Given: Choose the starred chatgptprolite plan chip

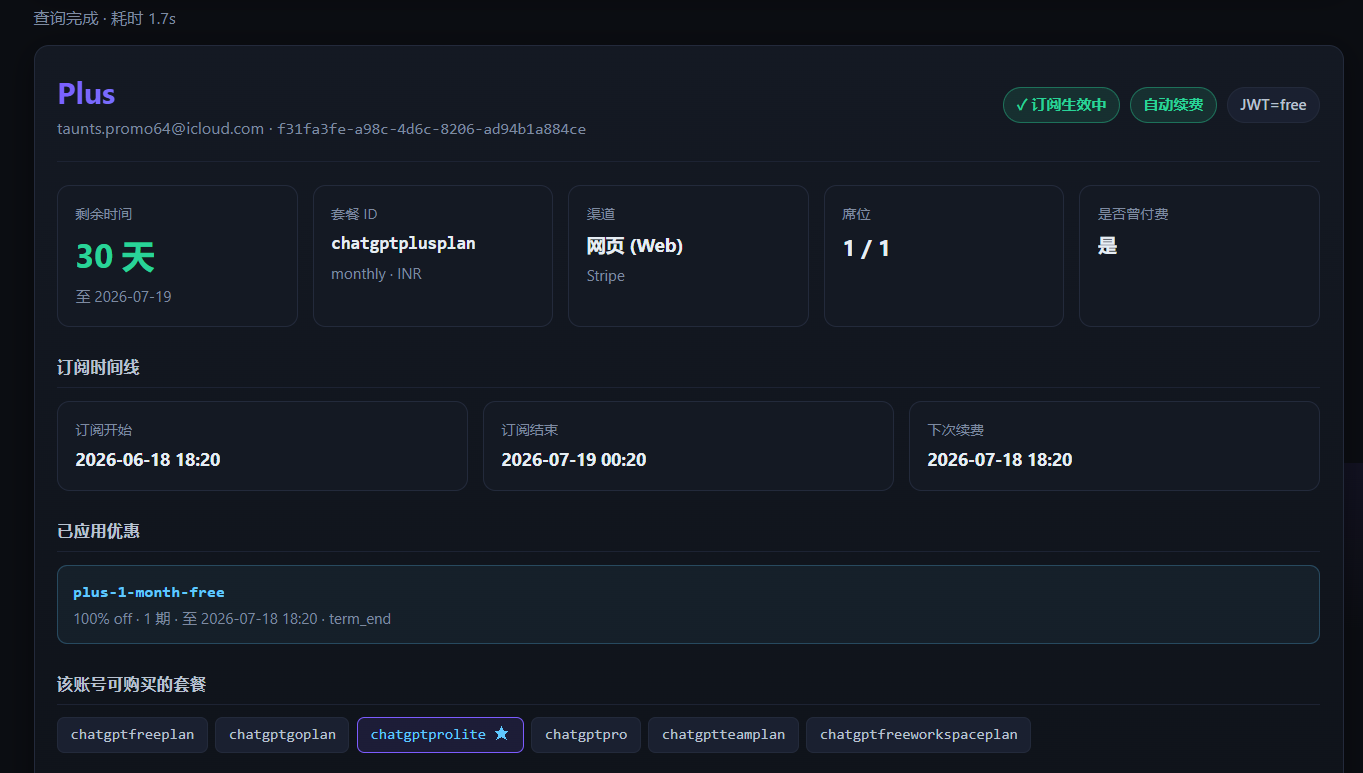Looking at the screenshot, I should click(440, 735).
